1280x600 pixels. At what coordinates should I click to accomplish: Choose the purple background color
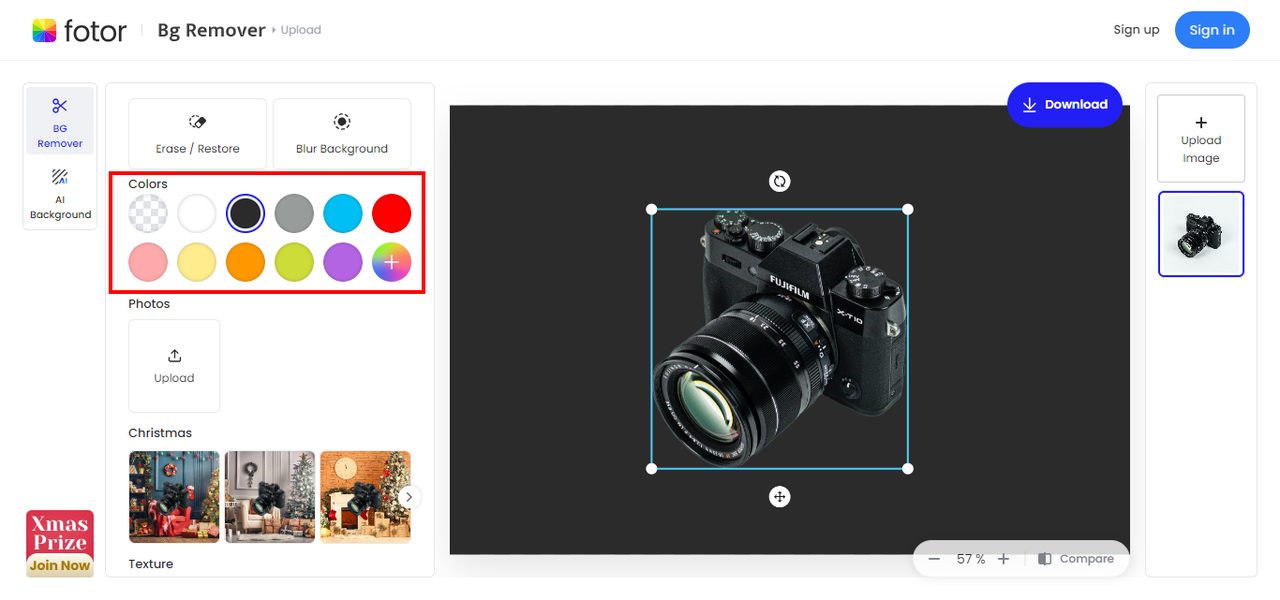pos(343,262)
